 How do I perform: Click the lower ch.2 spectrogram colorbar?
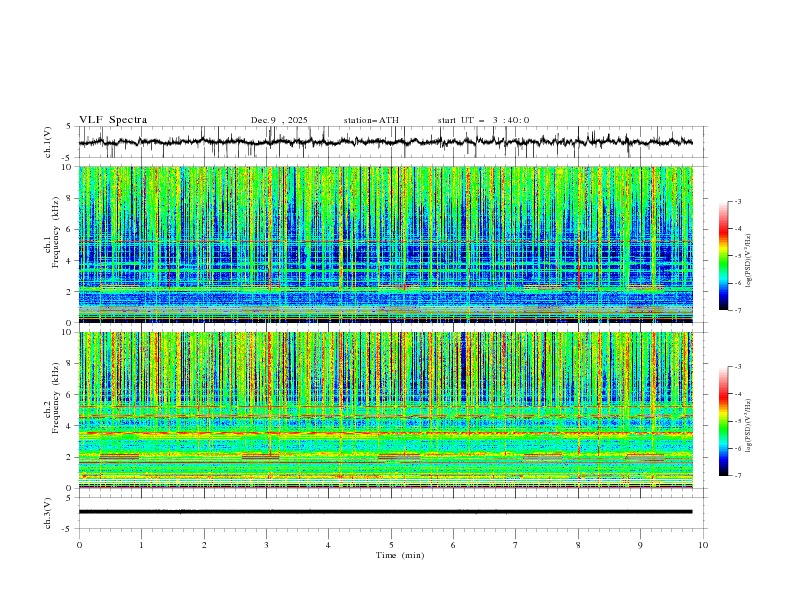(x=723, y=421)
